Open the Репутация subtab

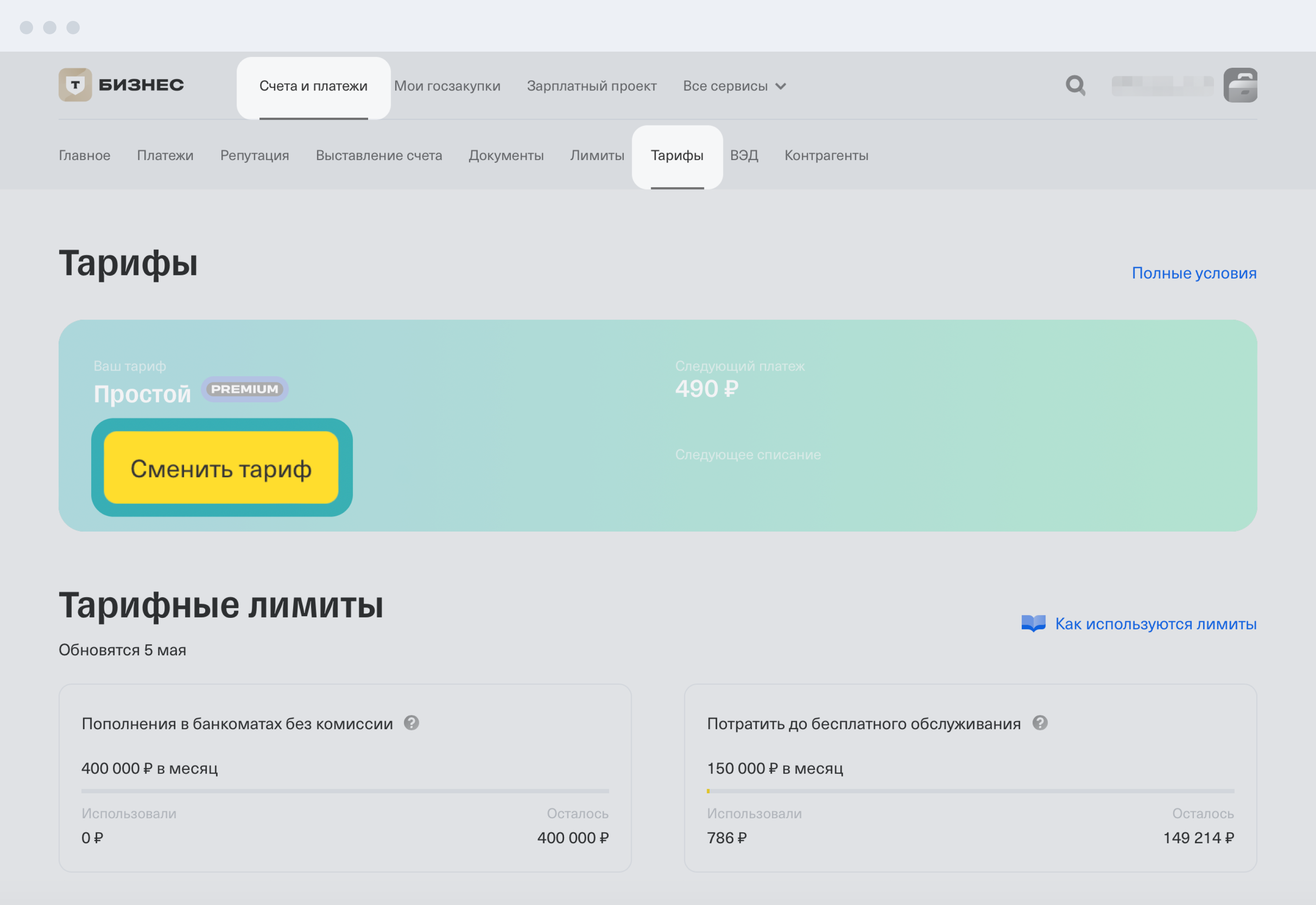point(254,155)
